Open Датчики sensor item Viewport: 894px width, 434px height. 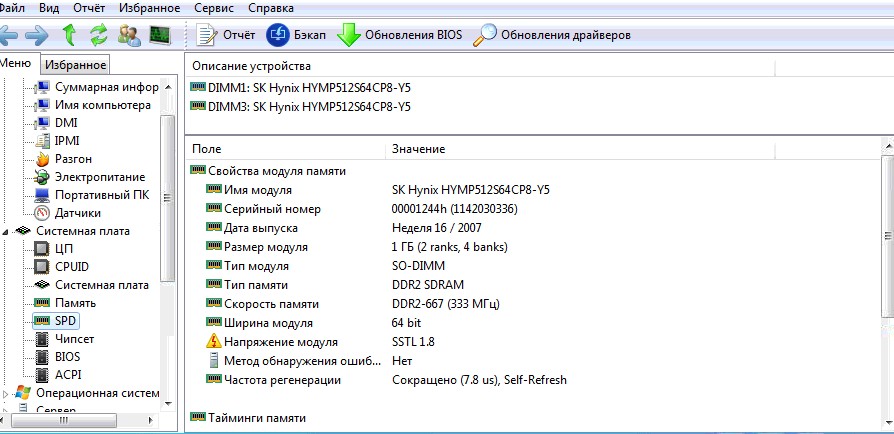point(68,213)
